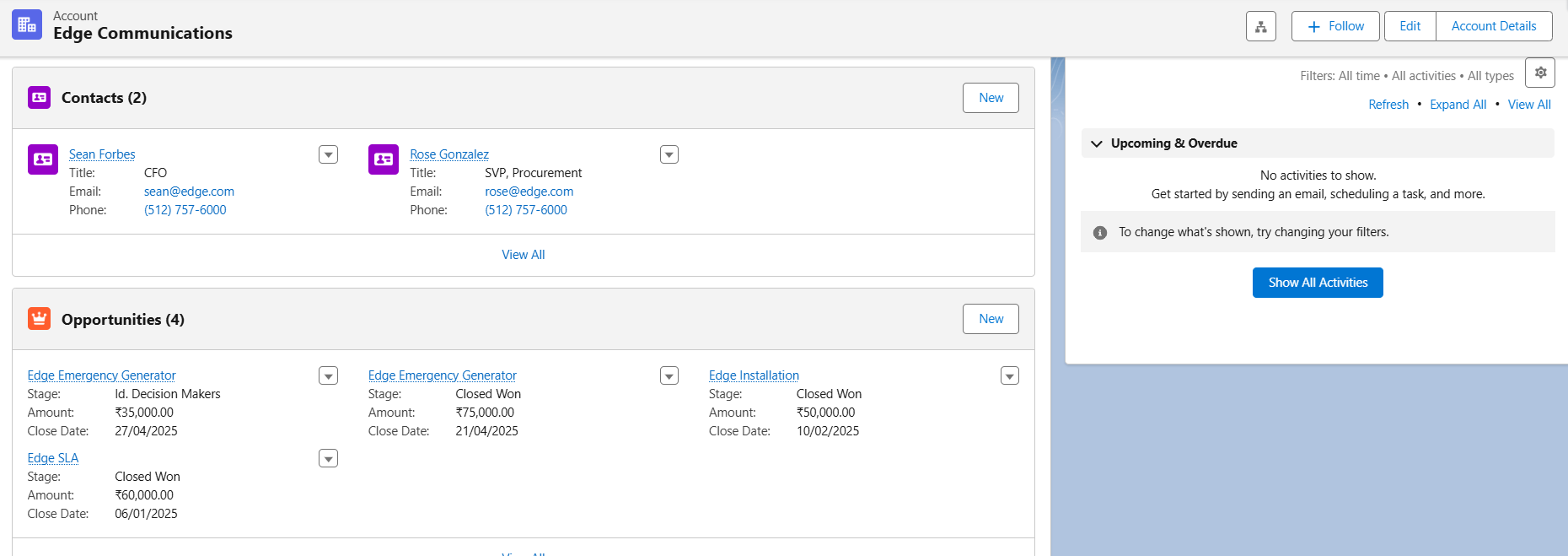Open actions dropdown for Sean Forbes
This screenshot has width=1568, height=556.
(x=329, y=154)
